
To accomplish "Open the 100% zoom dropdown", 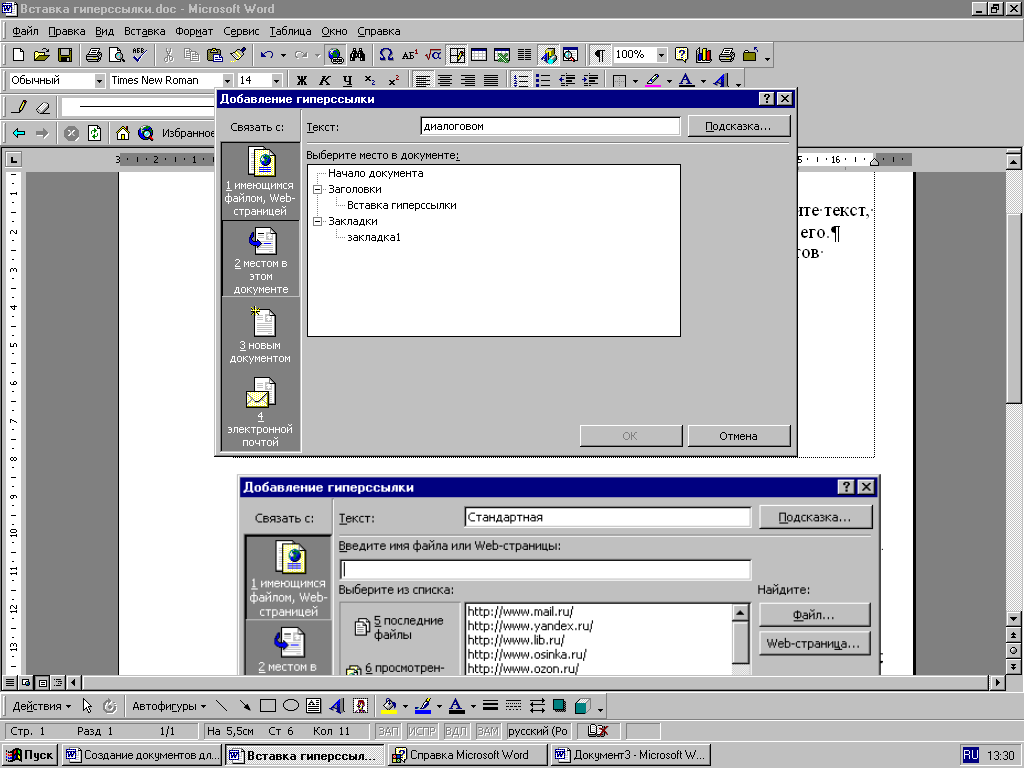I will click(662, 55).
